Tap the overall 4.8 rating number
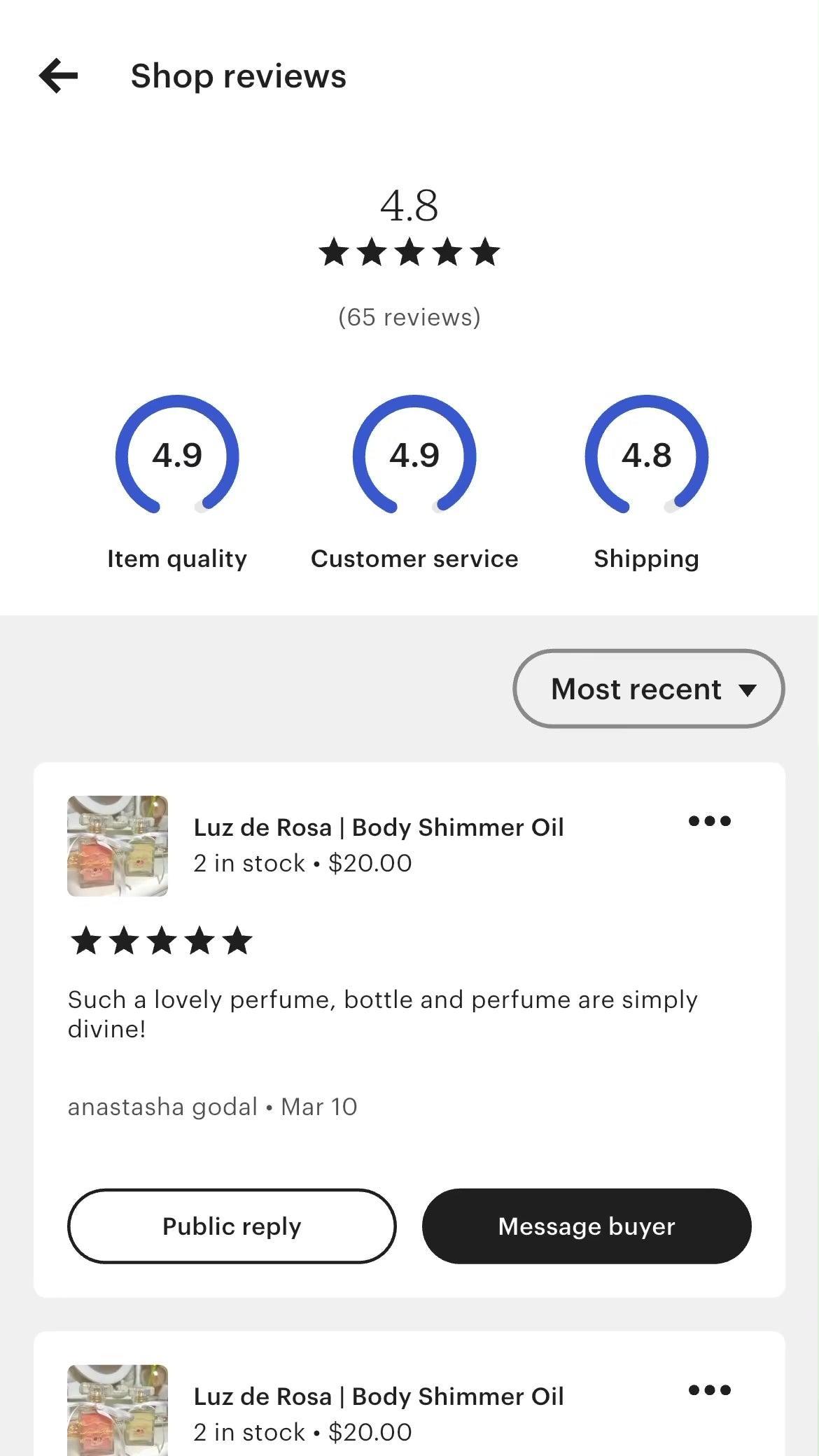This screenshot has height=1456, width=819. pos(409,206)
